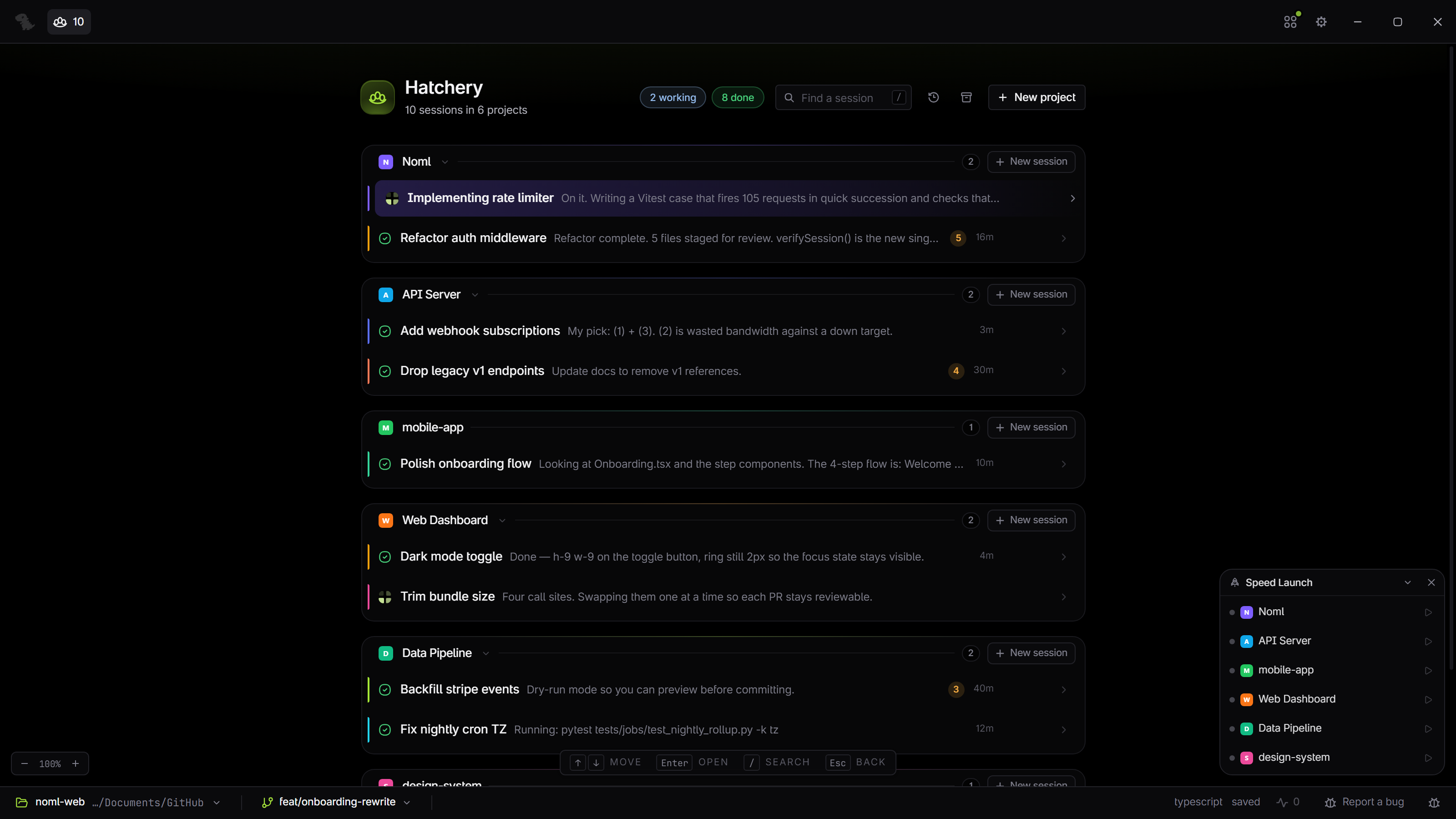
Task: Click the 4 badge on Drop legacy v1 endpoints
Action: 956,371
